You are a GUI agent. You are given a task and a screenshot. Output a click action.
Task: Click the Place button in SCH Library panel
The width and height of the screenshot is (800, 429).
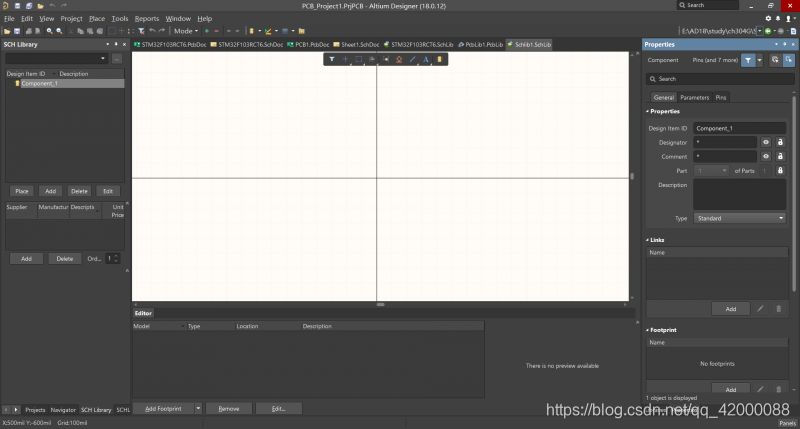click(x=21, y=190)
